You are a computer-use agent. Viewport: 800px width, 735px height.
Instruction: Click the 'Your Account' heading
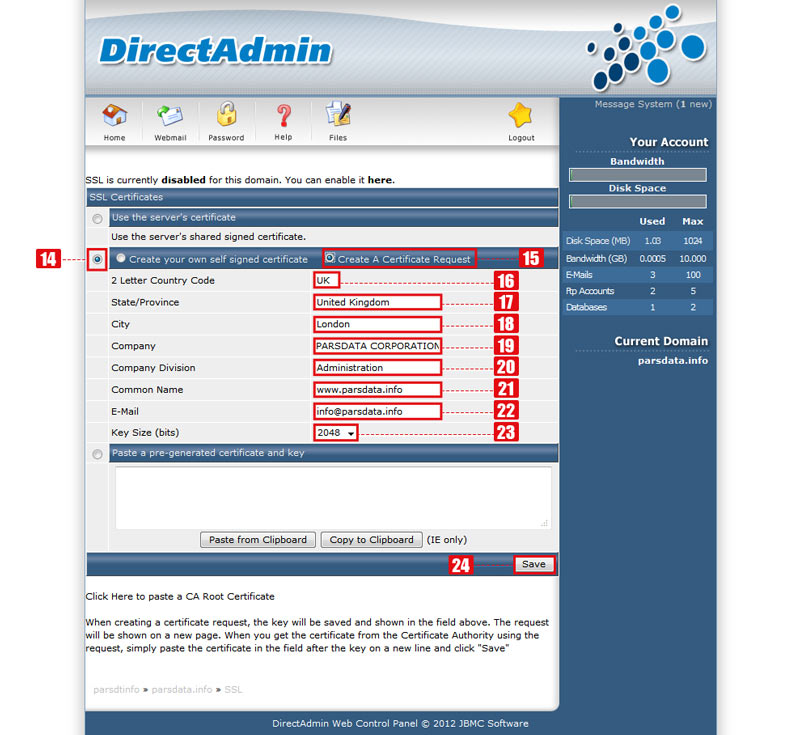[668, 142]
